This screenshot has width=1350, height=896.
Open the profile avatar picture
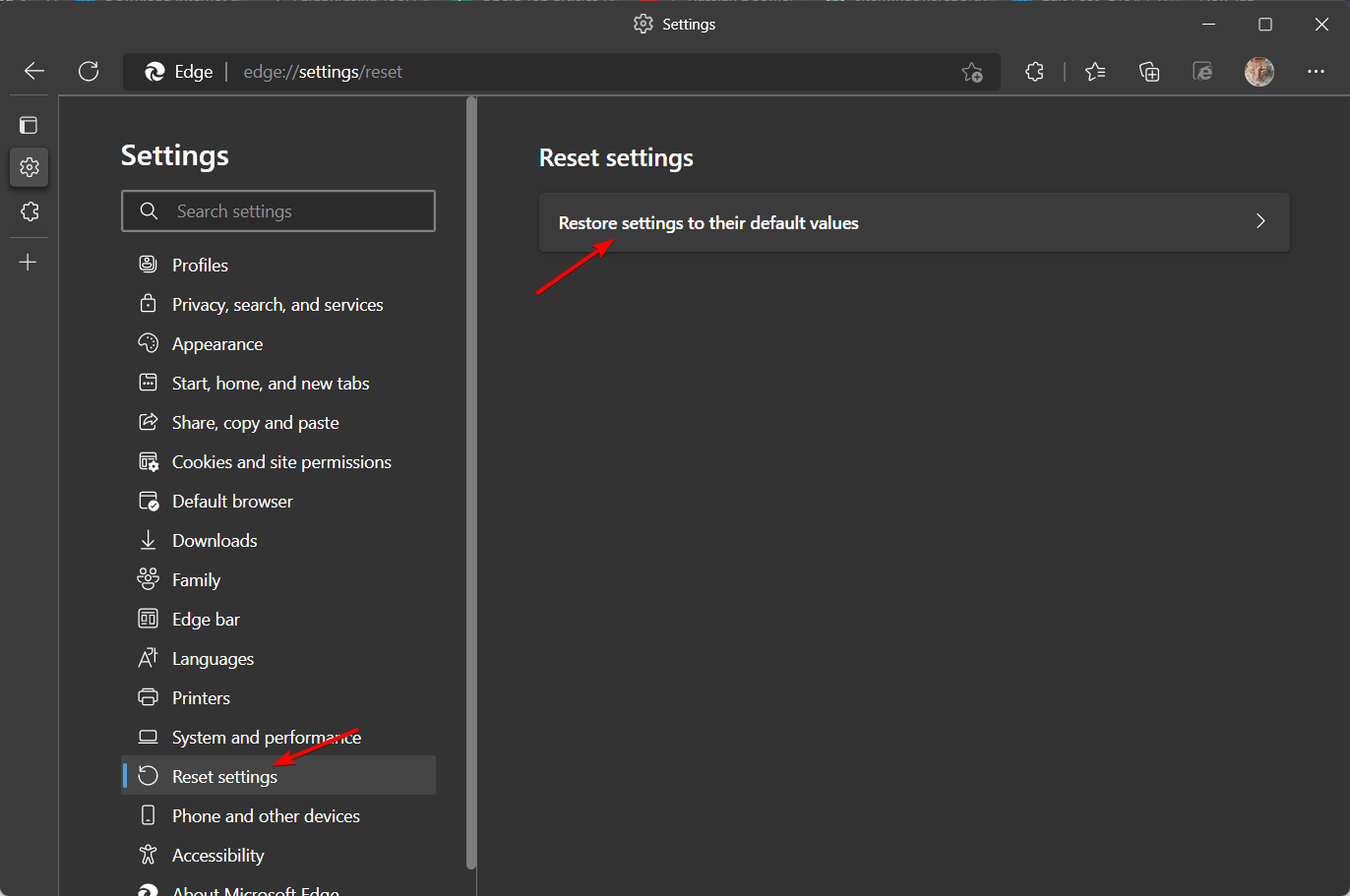tap(1258, 71)
